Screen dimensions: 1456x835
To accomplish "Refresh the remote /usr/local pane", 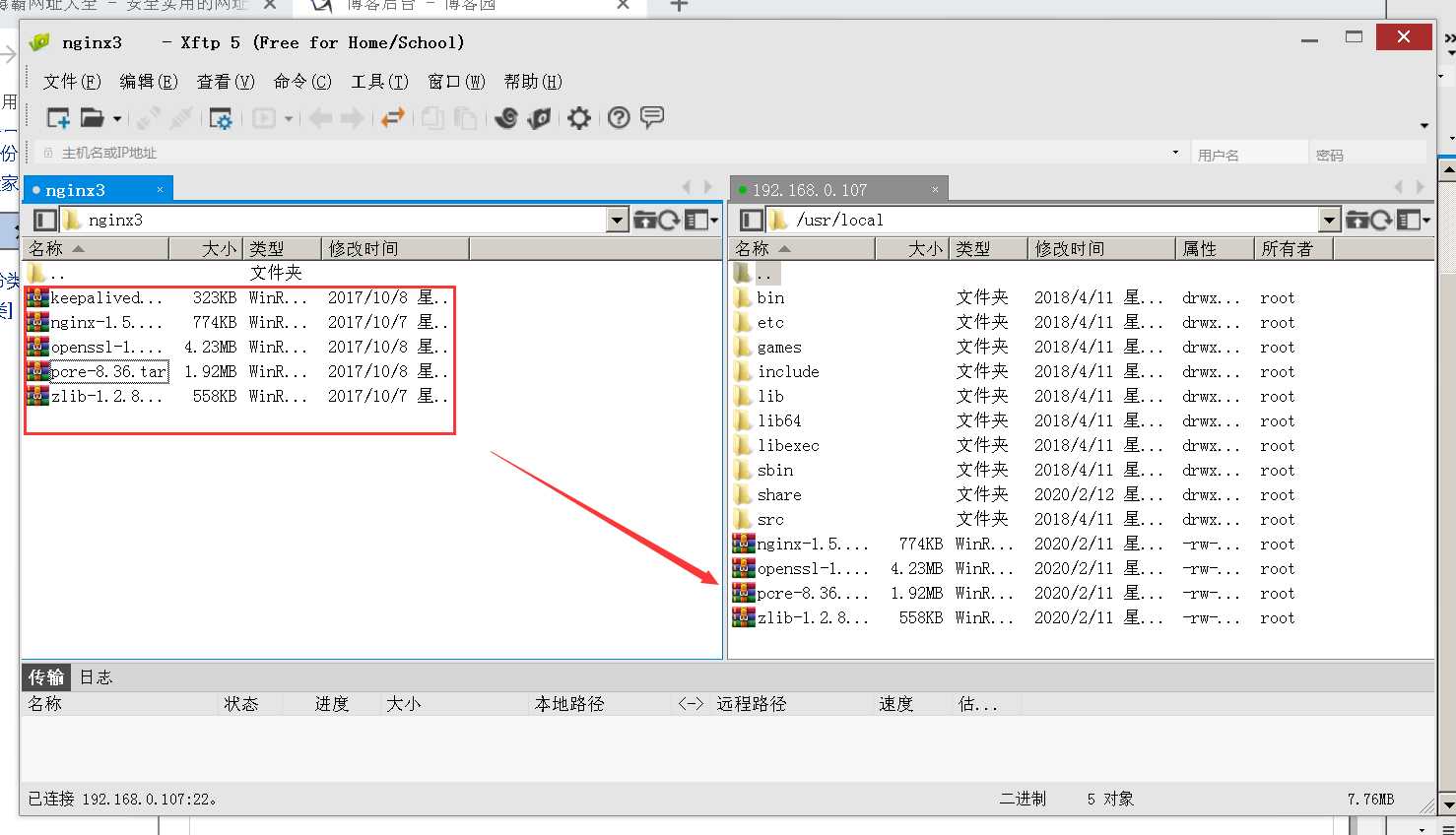I will (x=1382, y=220).
